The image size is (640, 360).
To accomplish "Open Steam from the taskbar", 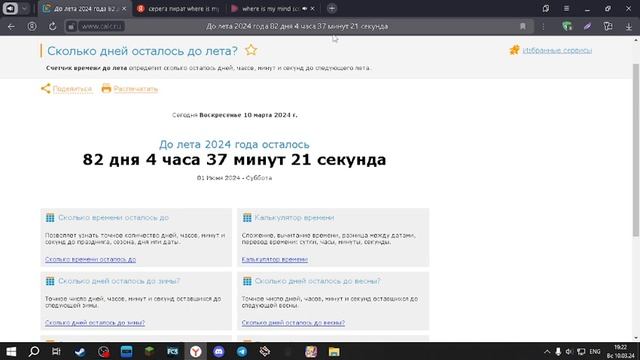I will 80,351.
